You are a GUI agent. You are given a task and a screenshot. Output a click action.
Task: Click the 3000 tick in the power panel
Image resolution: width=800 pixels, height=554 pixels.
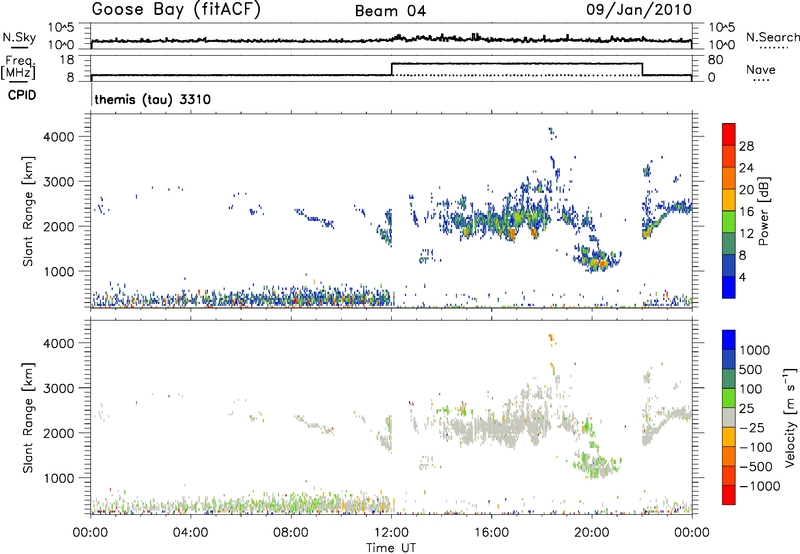[58, 182]
